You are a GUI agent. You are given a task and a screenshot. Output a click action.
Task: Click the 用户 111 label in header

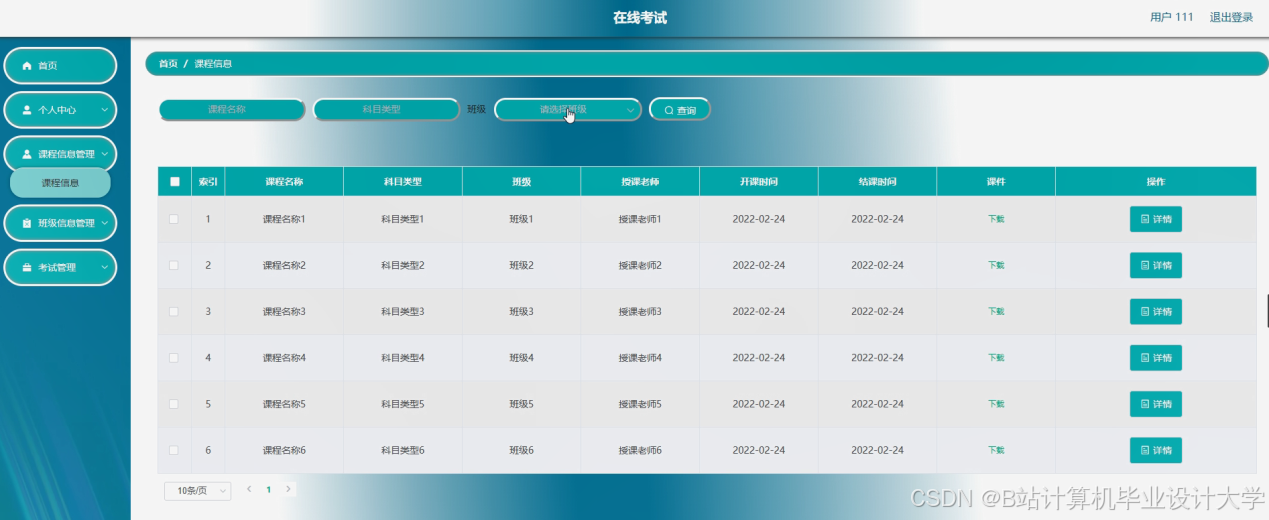tap(1171, 17)
